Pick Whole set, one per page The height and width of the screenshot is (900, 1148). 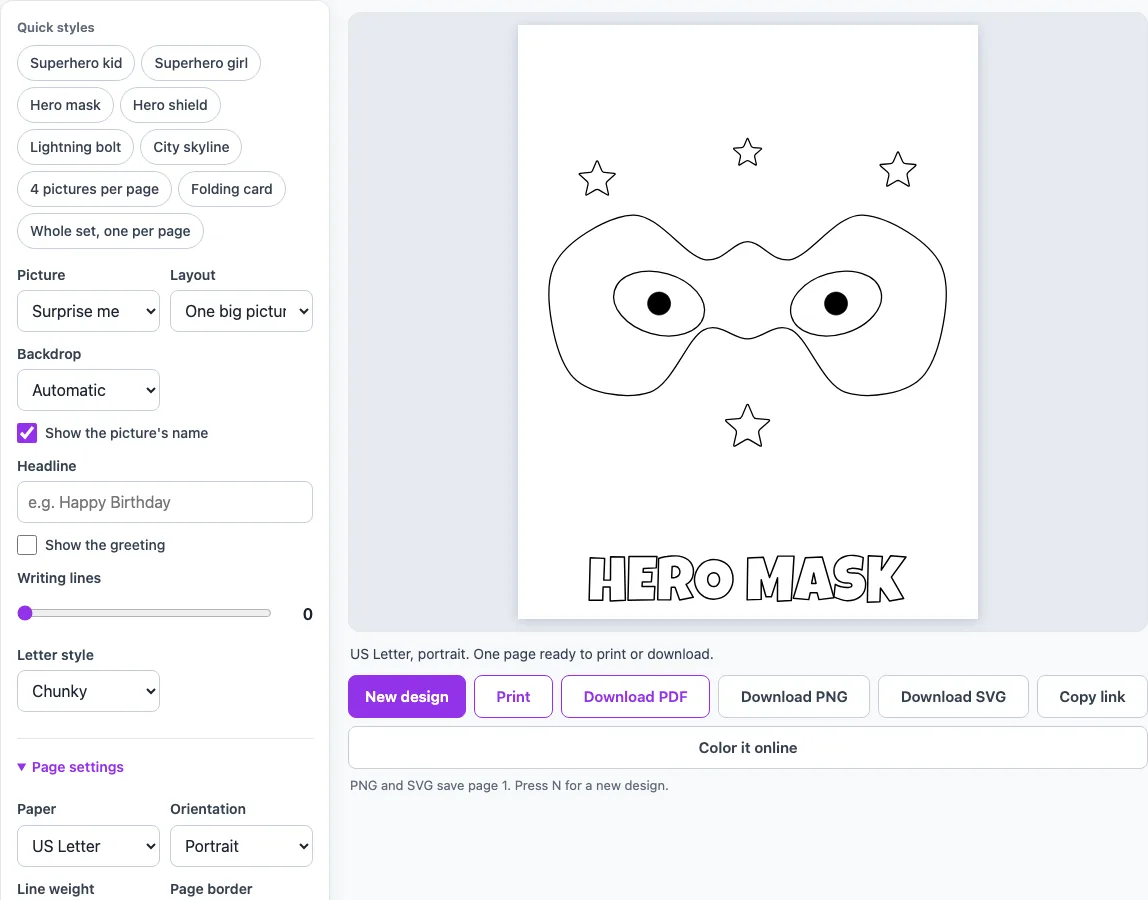(x=111, y=231)
